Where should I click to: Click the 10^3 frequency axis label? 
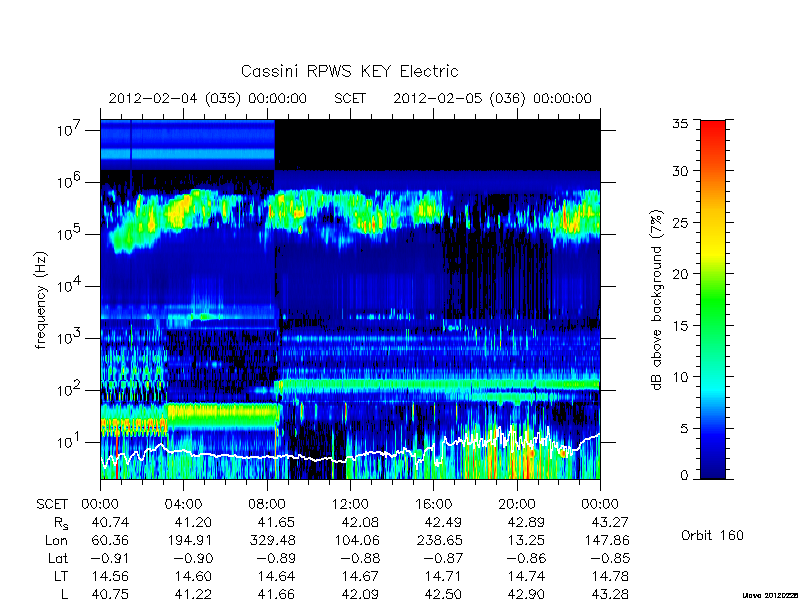coord(67,338)
